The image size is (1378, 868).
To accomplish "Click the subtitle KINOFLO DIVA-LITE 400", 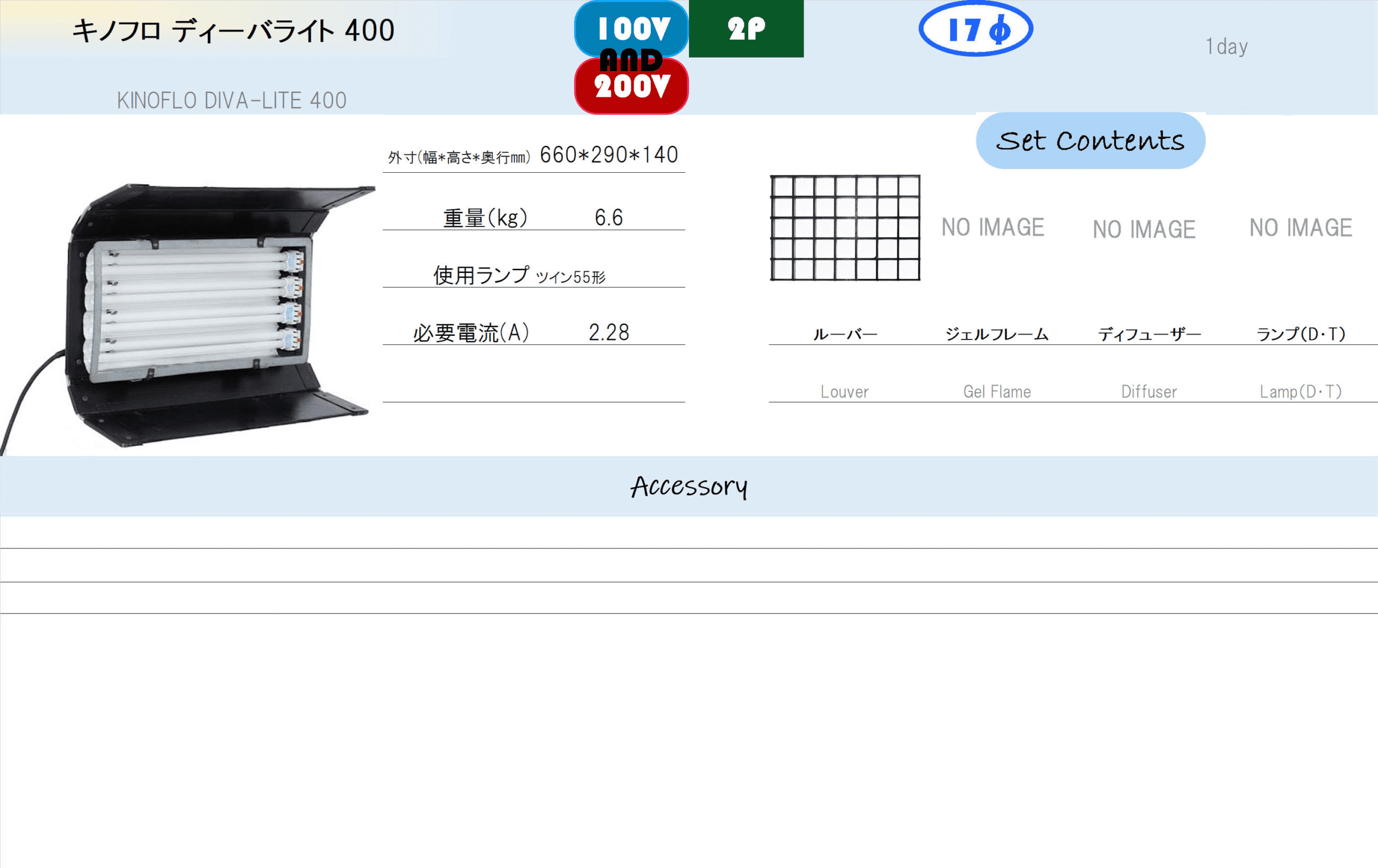I will pos(232,101).
